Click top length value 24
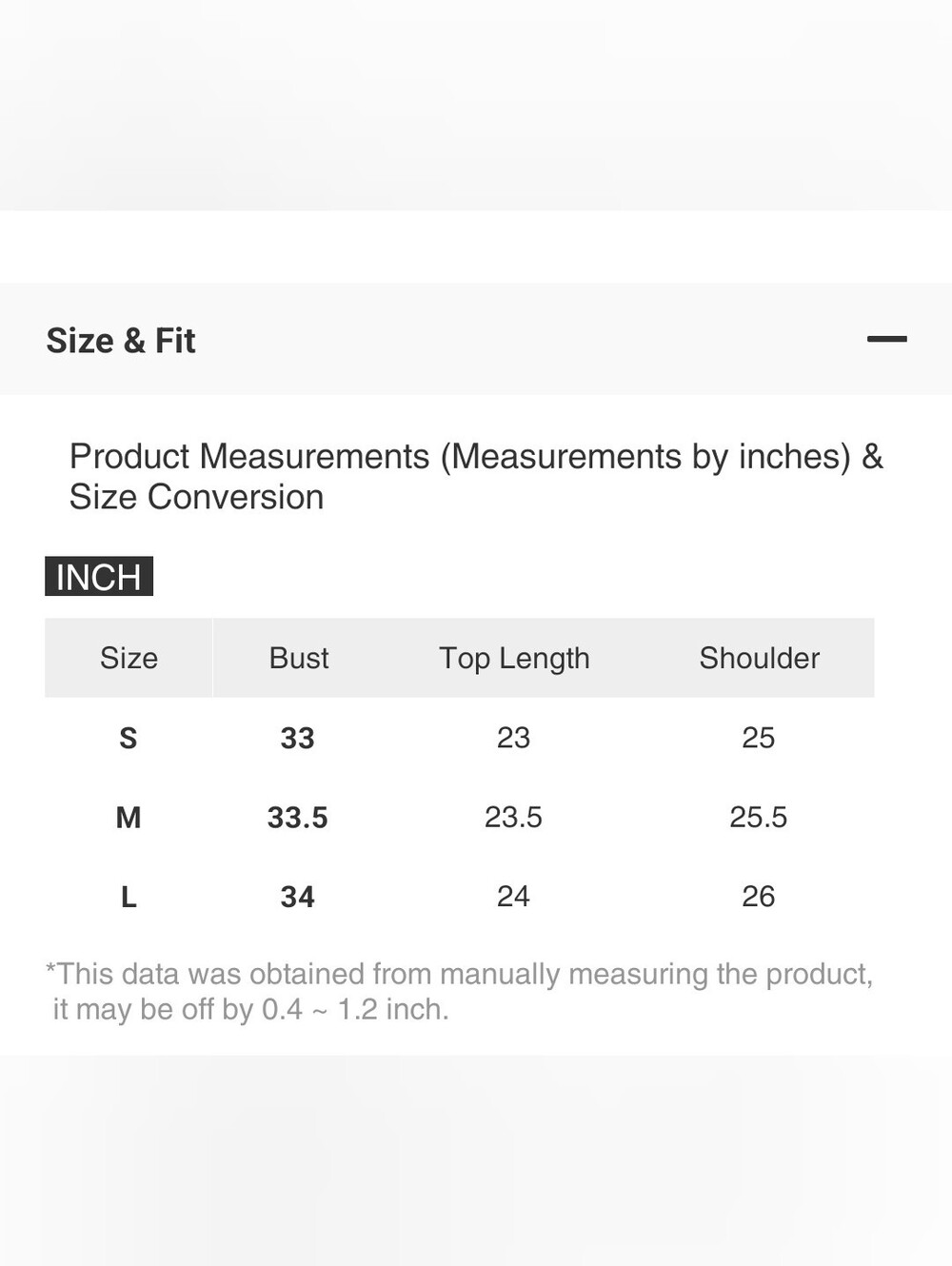The width and height of the screenshot is (952, 1266). 513,897
